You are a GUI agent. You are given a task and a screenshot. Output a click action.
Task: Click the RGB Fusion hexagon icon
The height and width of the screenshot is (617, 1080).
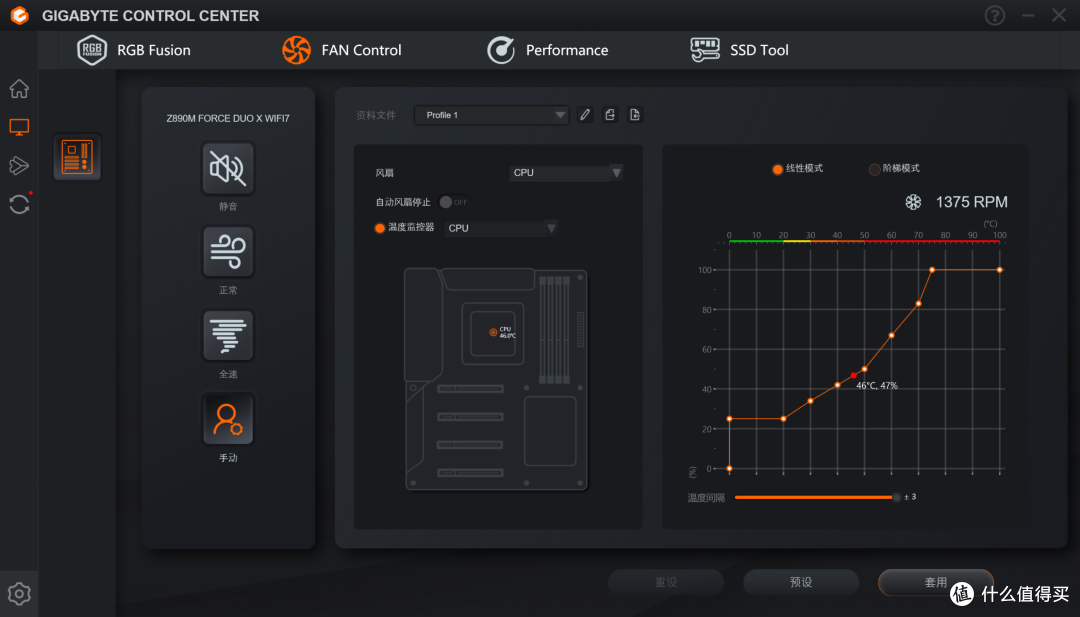click(92, 50)
